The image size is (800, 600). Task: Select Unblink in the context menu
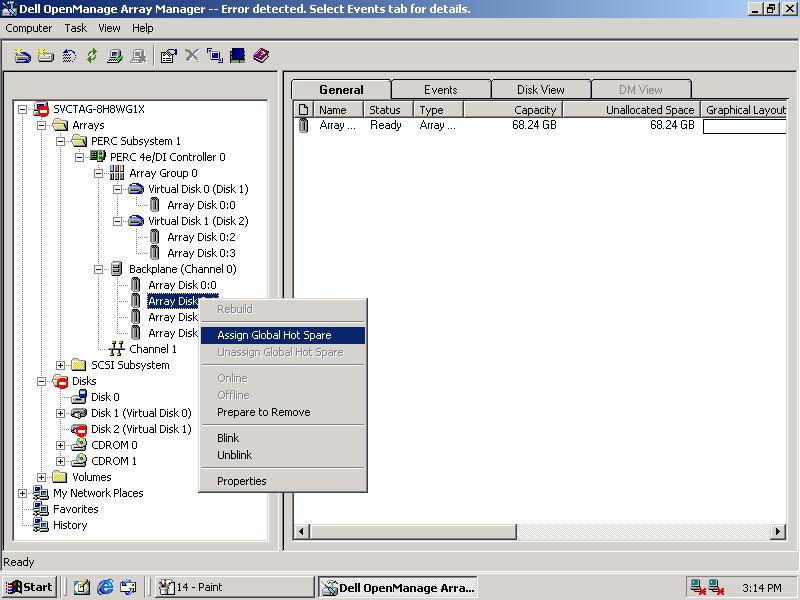[x=283, y=455]
